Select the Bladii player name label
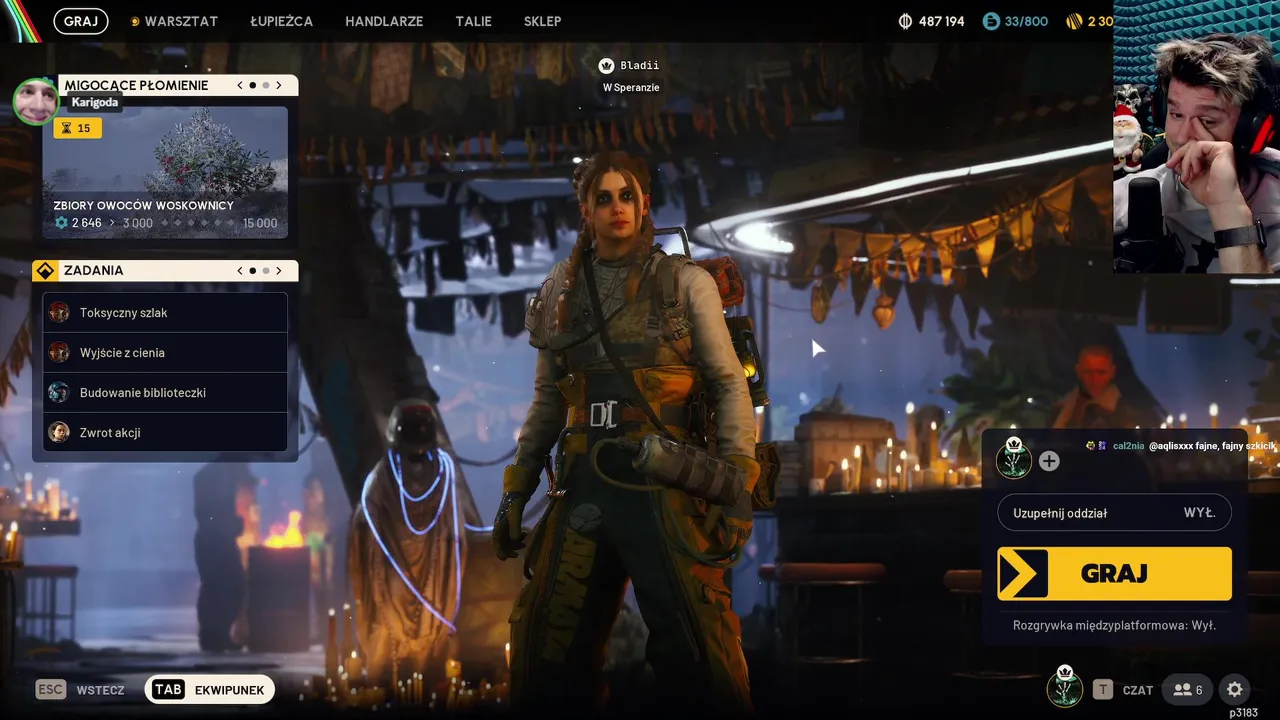 [640, 66]
